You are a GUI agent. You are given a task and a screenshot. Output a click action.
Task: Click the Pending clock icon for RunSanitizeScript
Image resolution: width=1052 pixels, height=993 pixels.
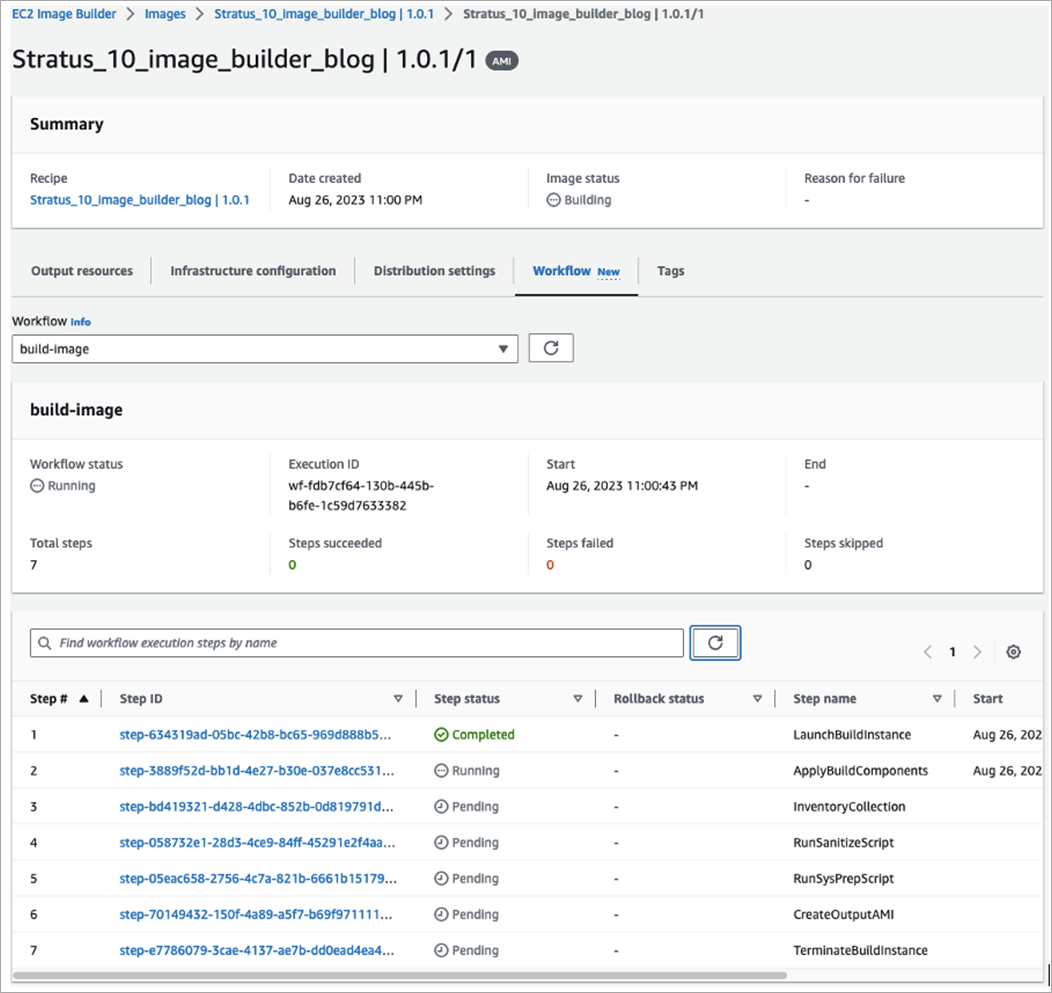441,843
